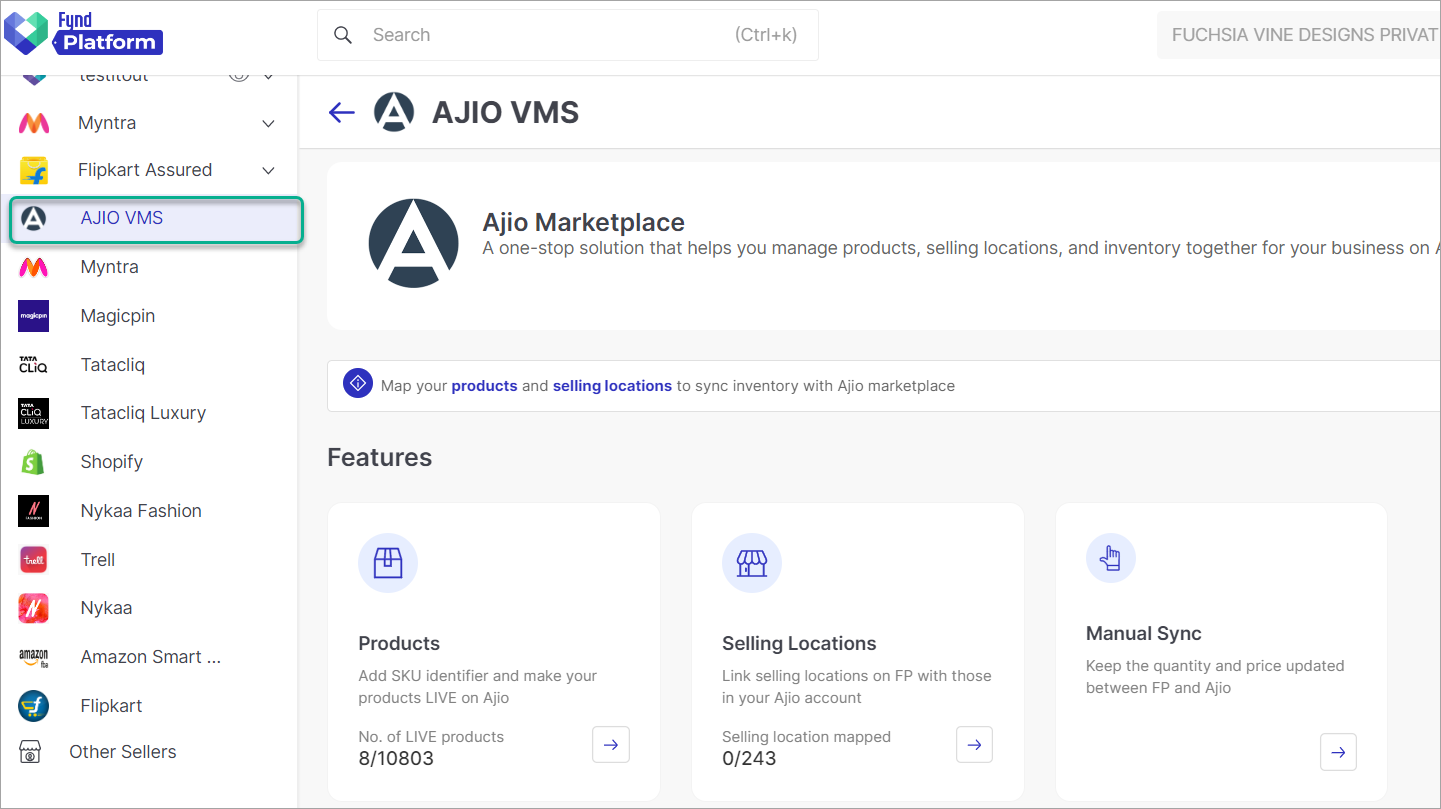Click the Products box icon in Features
1441x809 pixels.
pos(387,562)
